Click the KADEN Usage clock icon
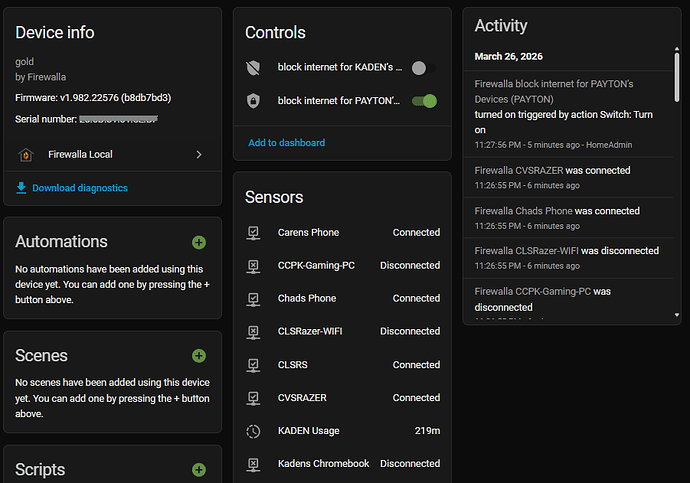Image resolution: width=690 pixels, height=483 pixels. coord(253,431)
